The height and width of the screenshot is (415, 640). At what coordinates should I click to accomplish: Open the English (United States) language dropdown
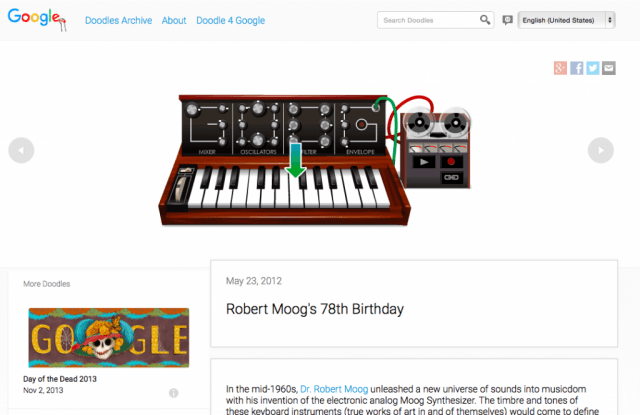[x=567, y=20]
